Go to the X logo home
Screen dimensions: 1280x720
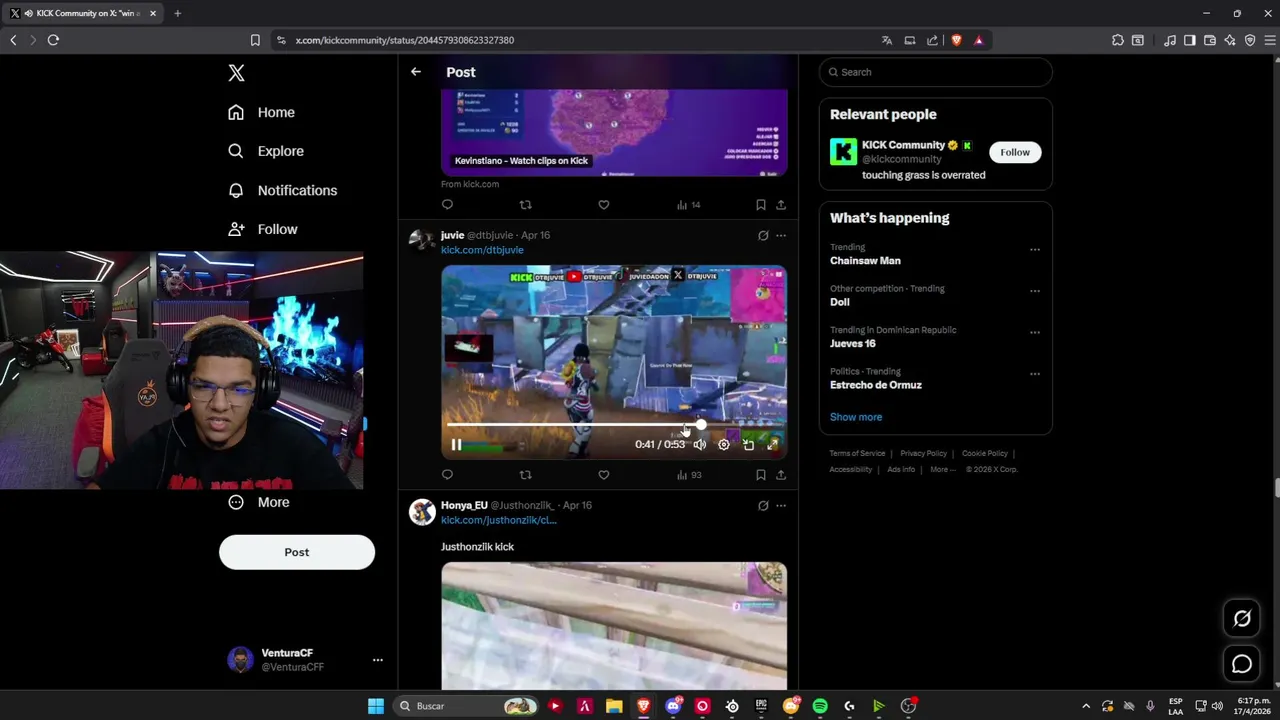coord(236,73)
